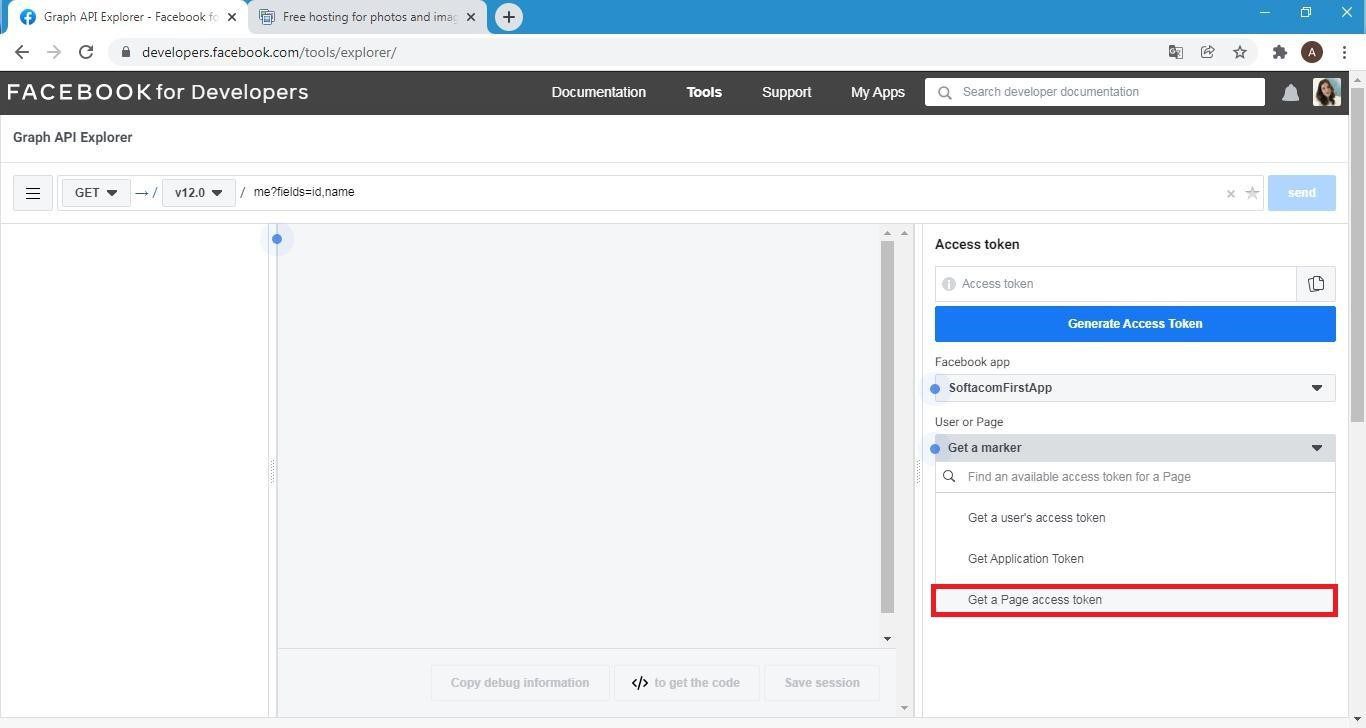Open the Chrome profile avatar A
The image size is (1366, 728).
(1312, 52)
